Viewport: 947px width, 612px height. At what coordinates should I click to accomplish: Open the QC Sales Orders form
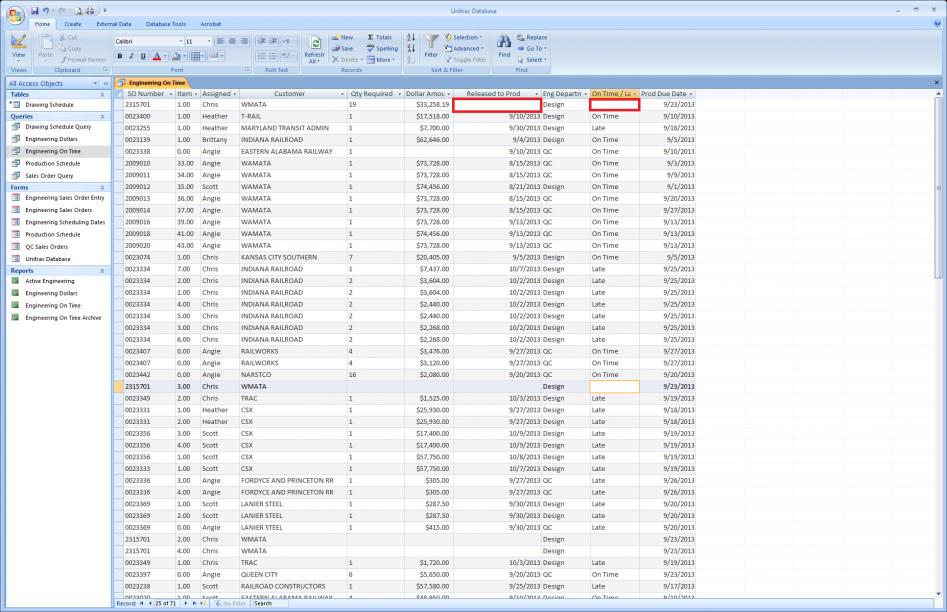pos(47,246)
